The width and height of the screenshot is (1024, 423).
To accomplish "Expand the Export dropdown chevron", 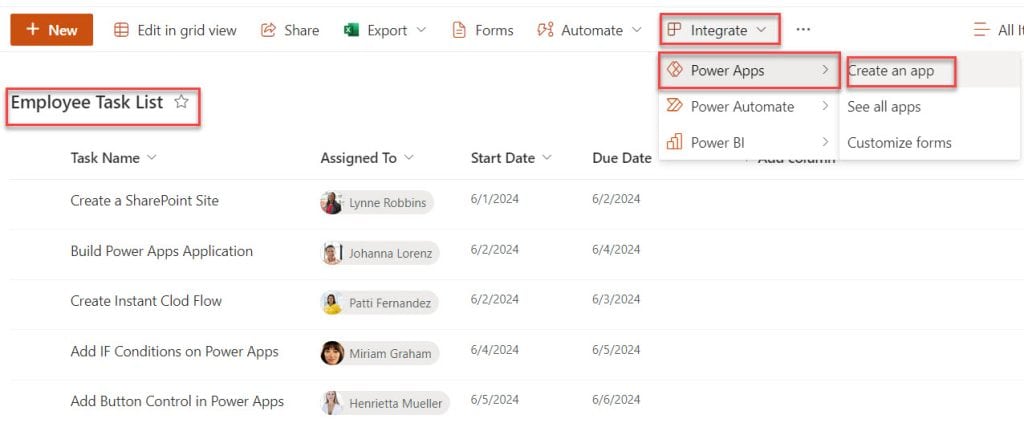I will pyautogui.click(x=421, y=30).
